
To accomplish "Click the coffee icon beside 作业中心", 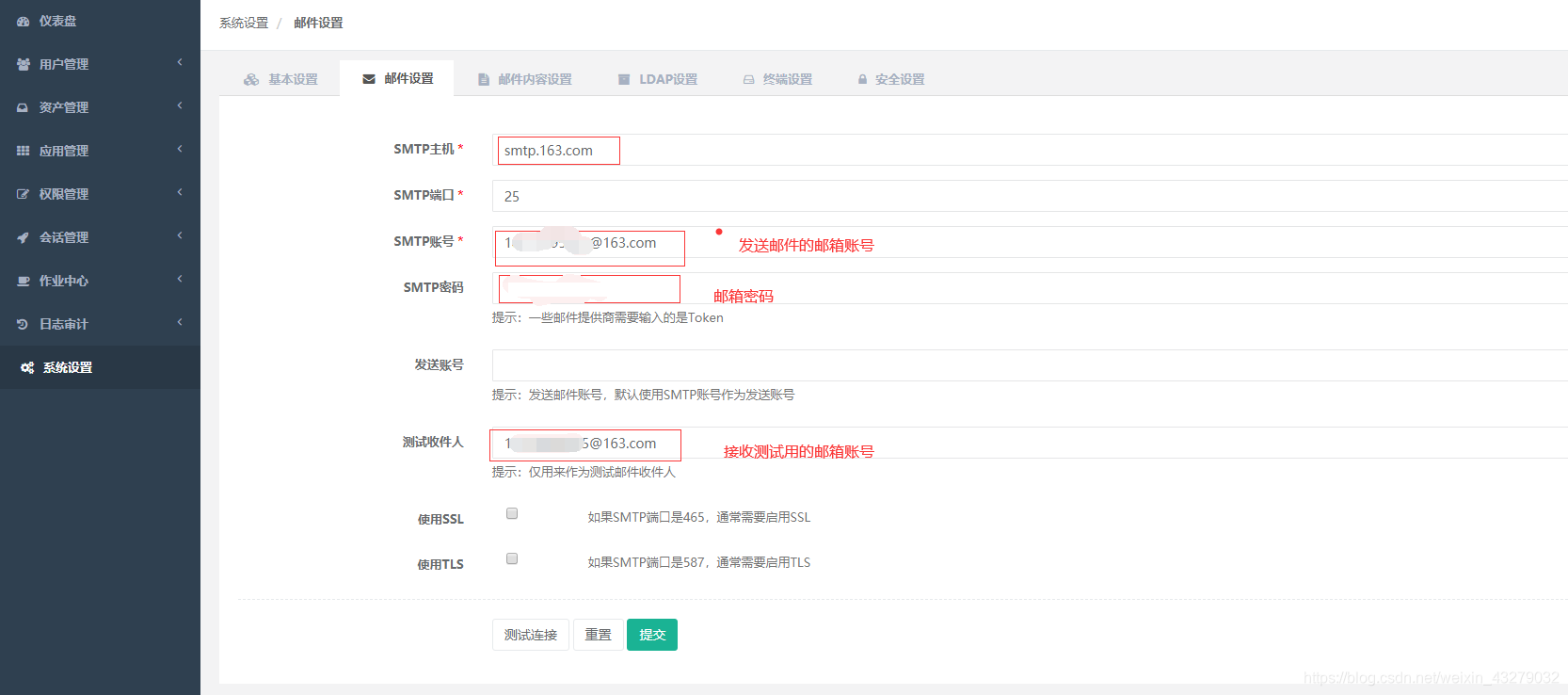I will (x=24, y=282).
